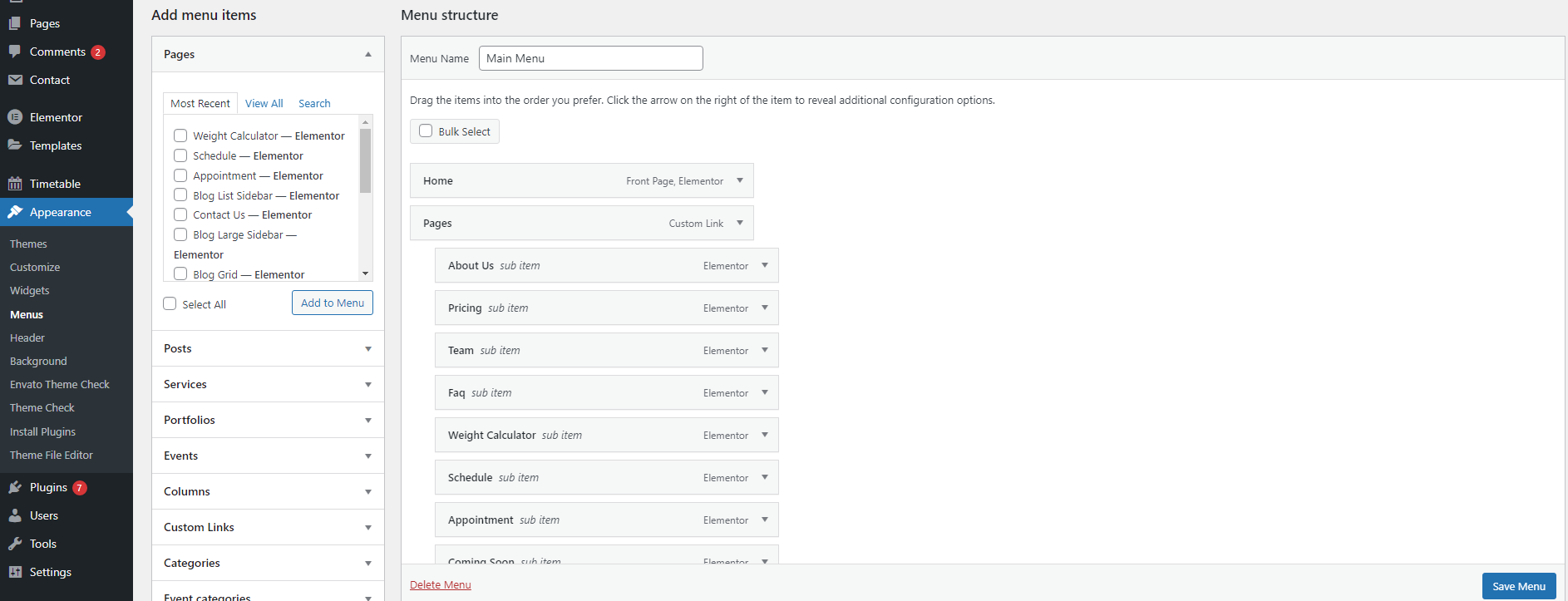Click the Settings sliders icon

click(15, 572)
